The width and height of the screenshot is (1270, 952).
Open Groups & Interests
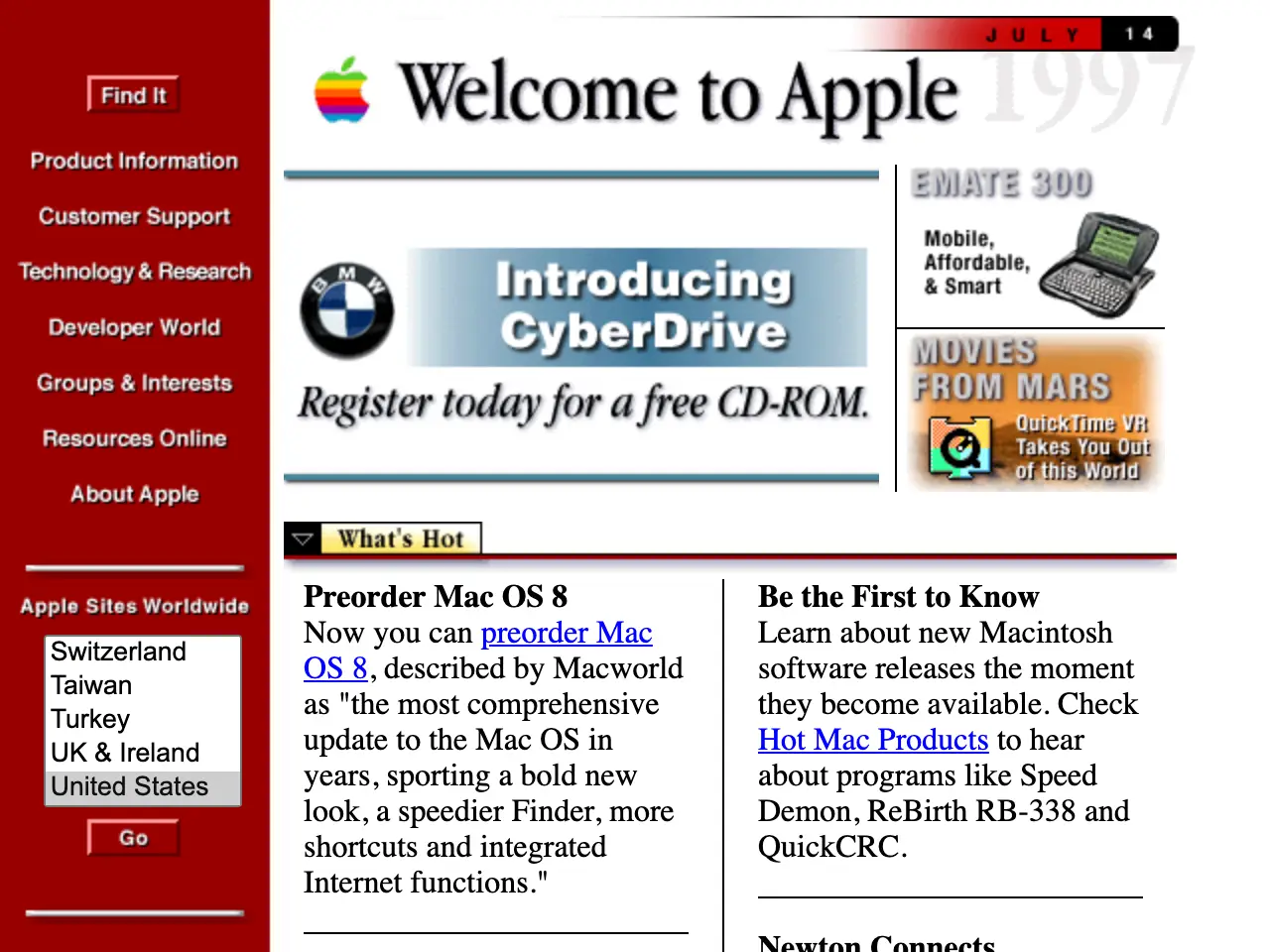pos(134,383)
